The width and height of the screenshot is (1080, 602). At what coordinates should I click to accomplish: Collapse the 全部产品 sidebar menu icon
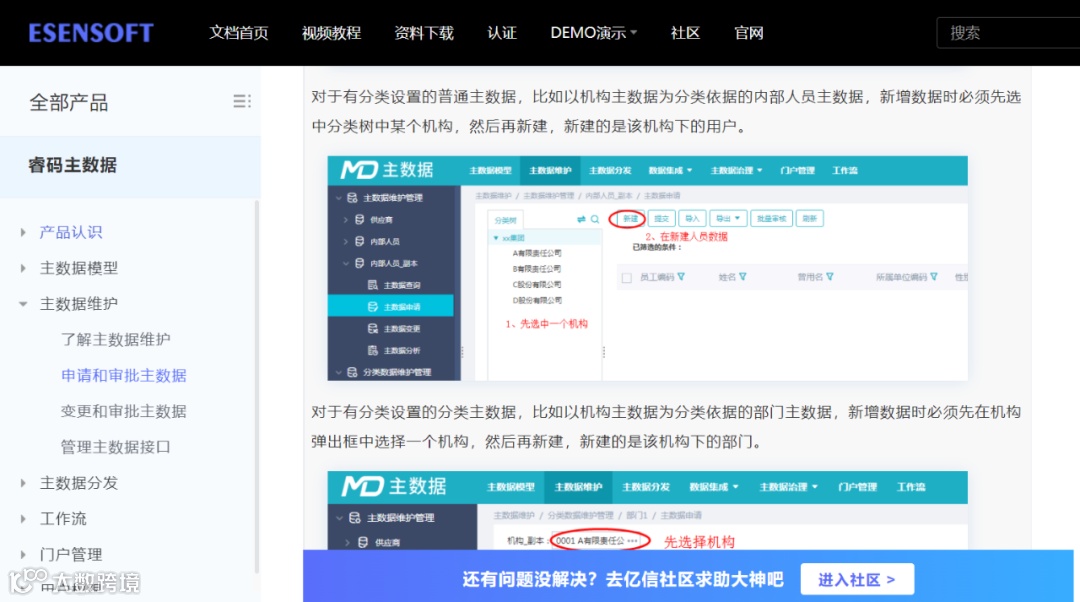tap(242, 102)
